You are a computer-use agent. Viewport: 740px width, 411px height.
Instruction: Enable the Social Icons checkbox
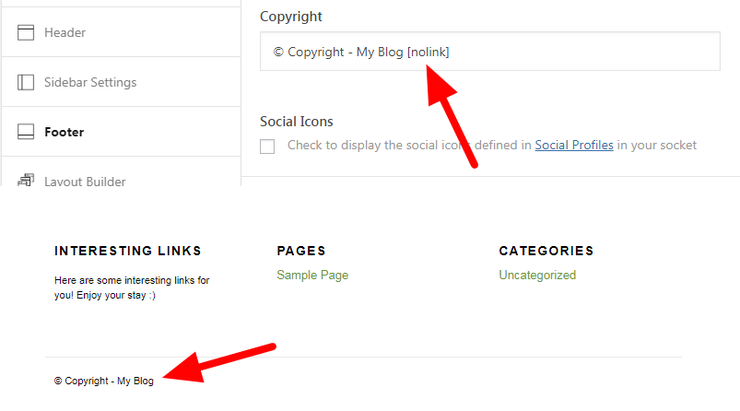point(267,146)
